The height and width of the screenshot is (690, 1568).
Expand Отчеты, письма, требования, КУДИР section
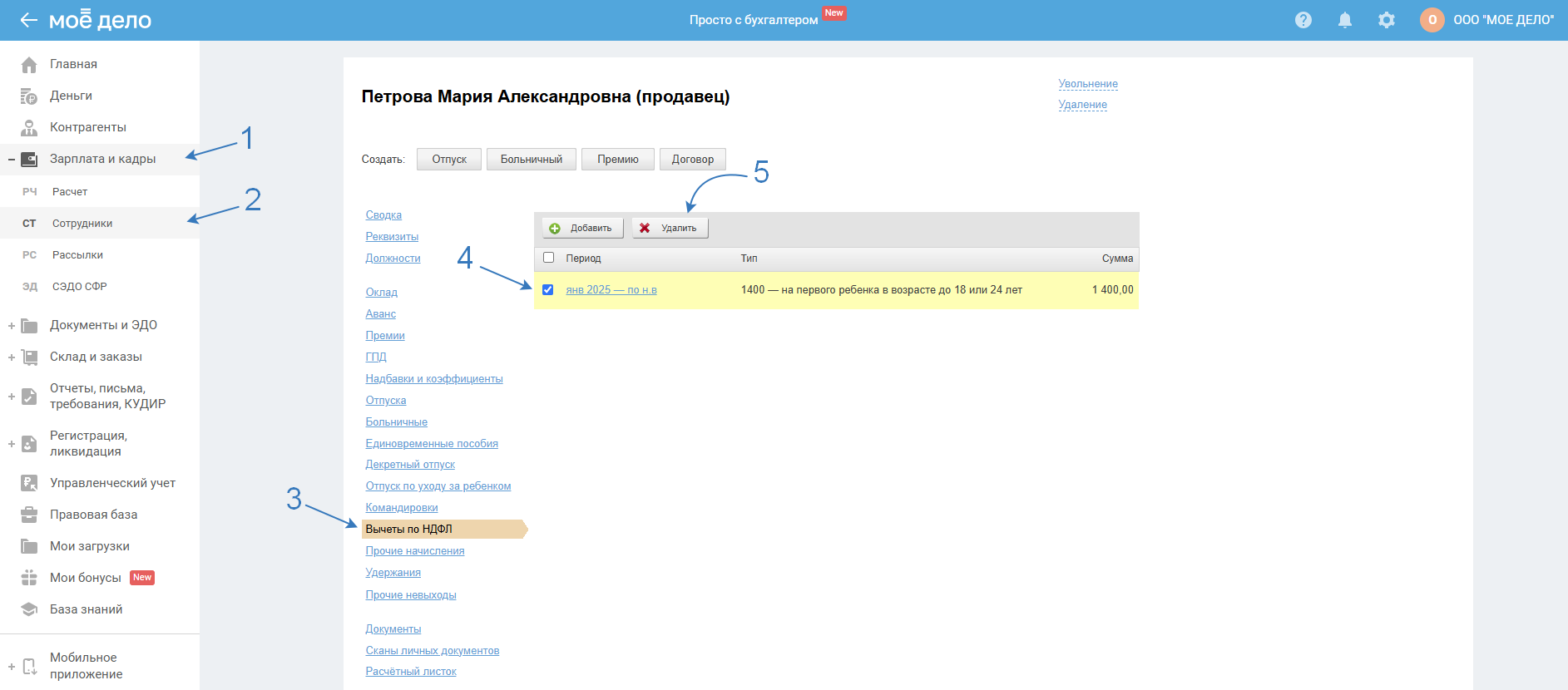[x=12, y=397]
